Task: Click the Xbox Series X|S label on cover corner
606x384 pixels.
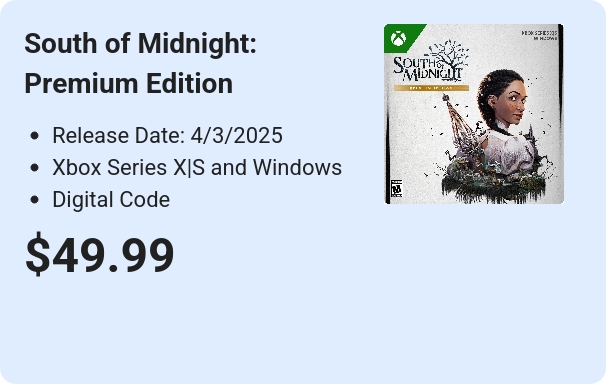Action: point(540,36)
